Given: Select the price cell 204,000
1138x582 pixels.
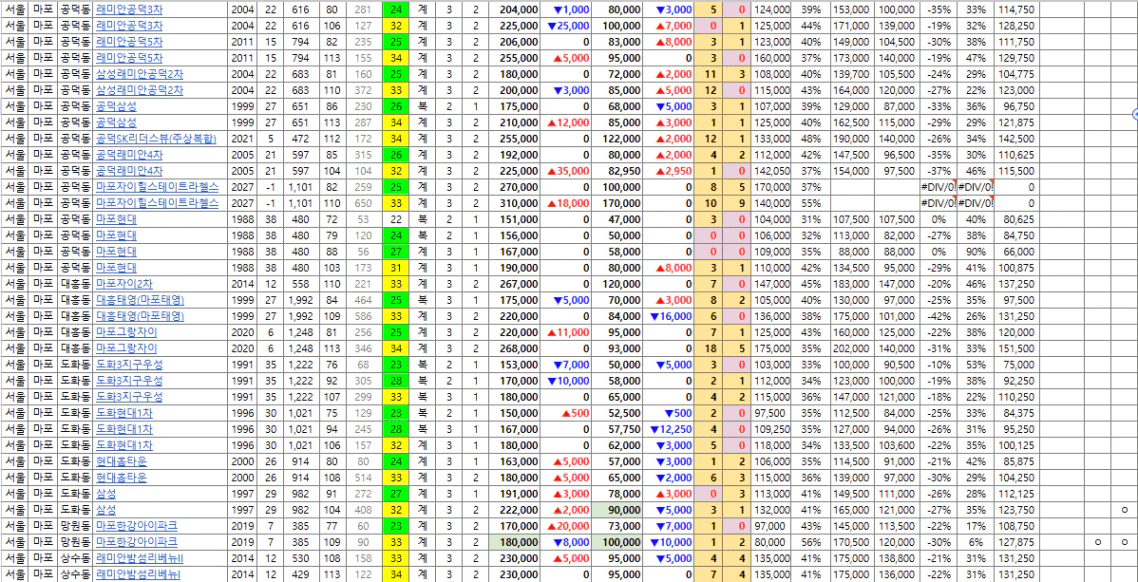Looking at the screenshot, I should pyautogui.click(x=515, y=9).
